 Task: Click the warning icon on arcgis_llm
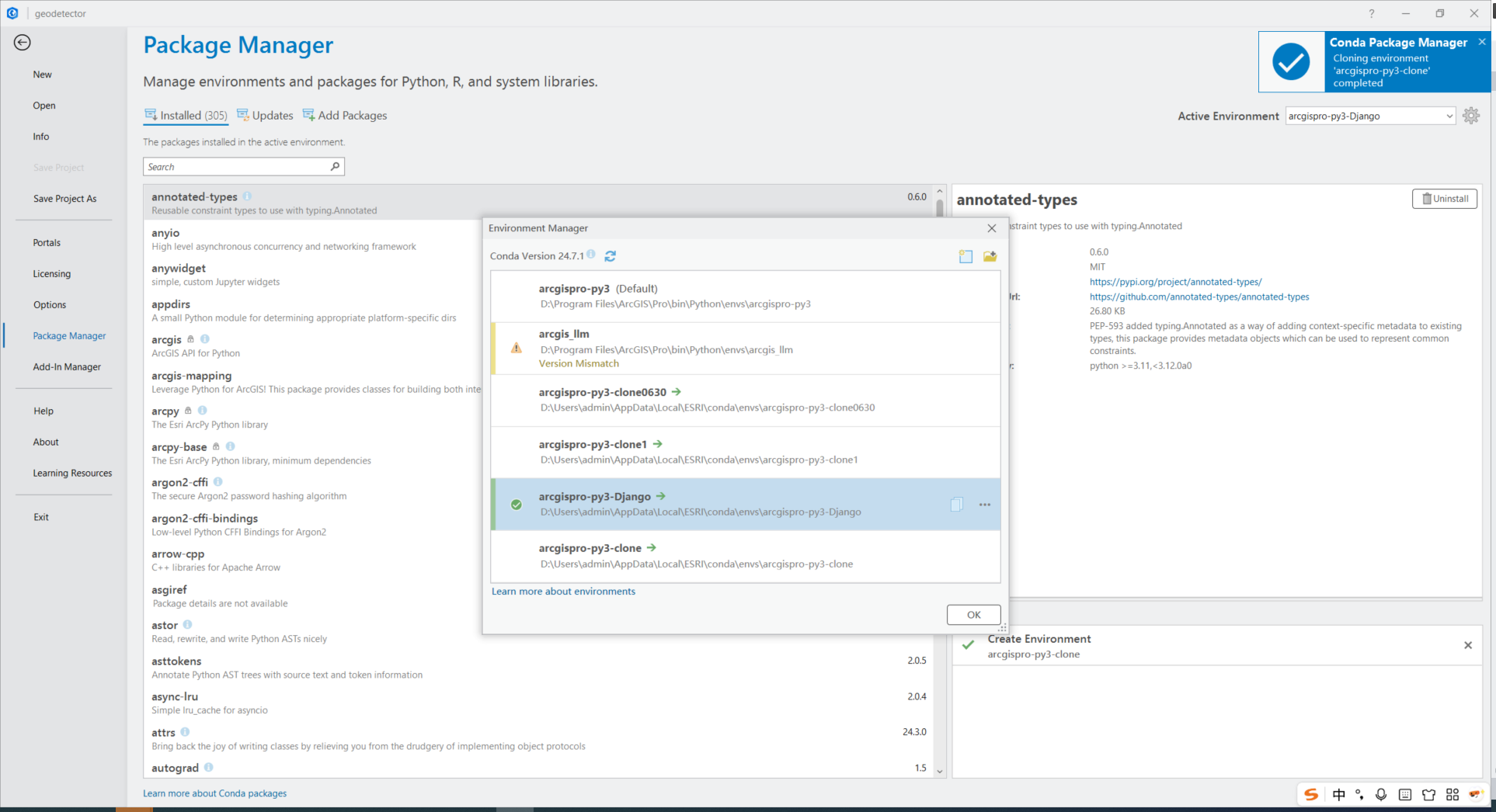pos(517,348)
